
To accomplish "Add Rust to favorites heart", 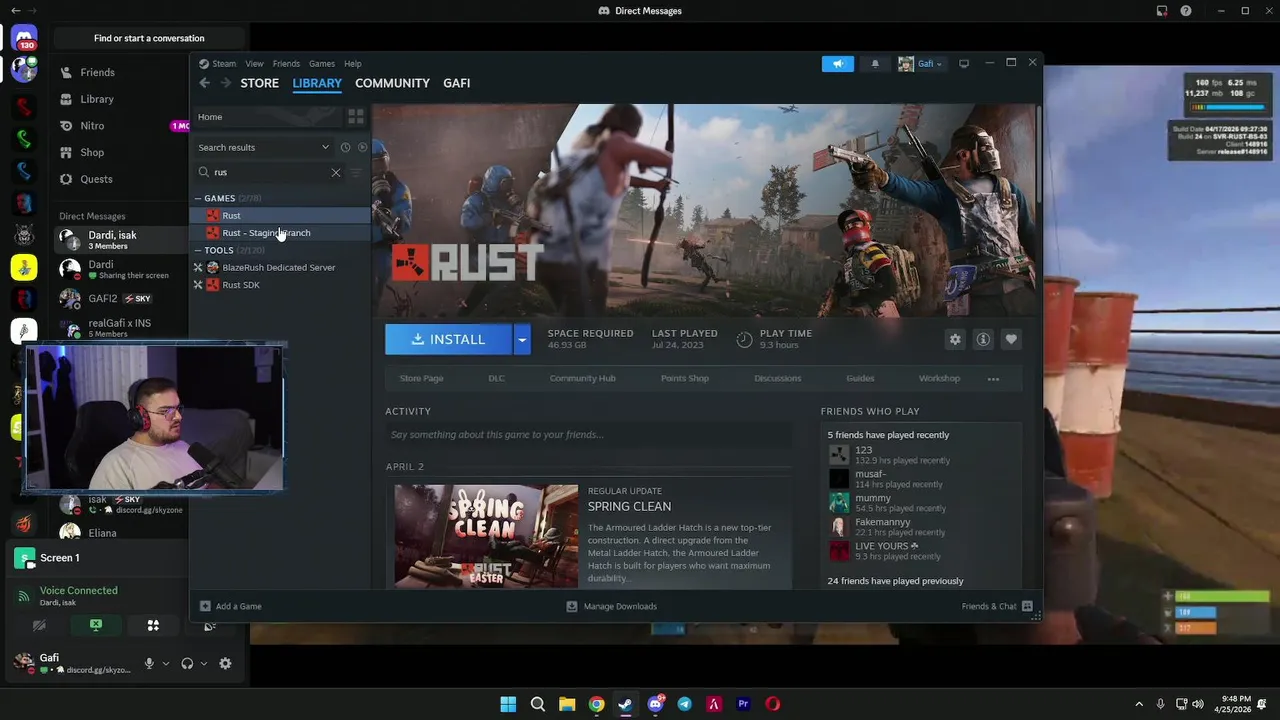I will click(1011, 339).
